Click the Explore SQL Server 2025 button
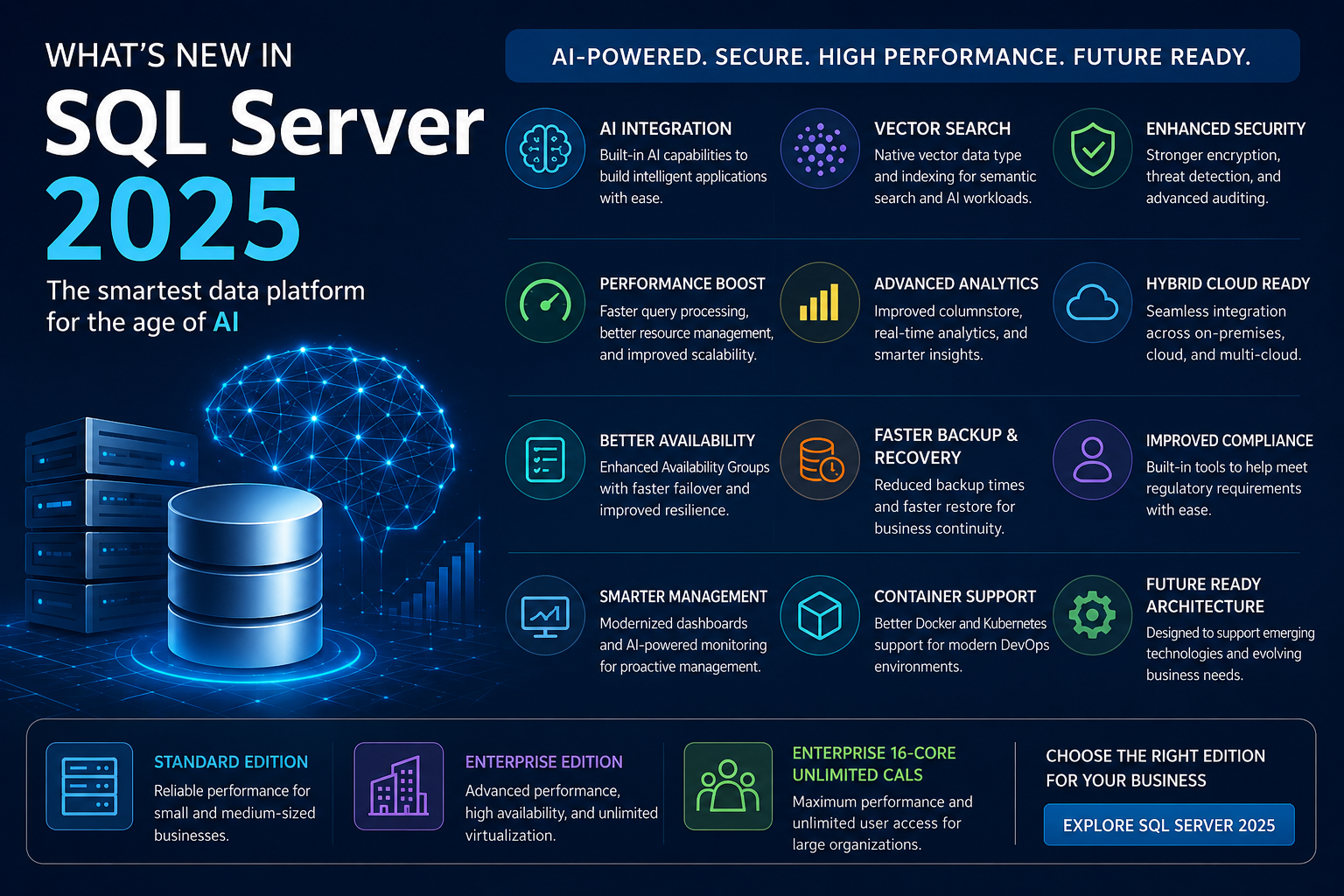Viewport: 1344px width, 896px height. coord(1169,825)
